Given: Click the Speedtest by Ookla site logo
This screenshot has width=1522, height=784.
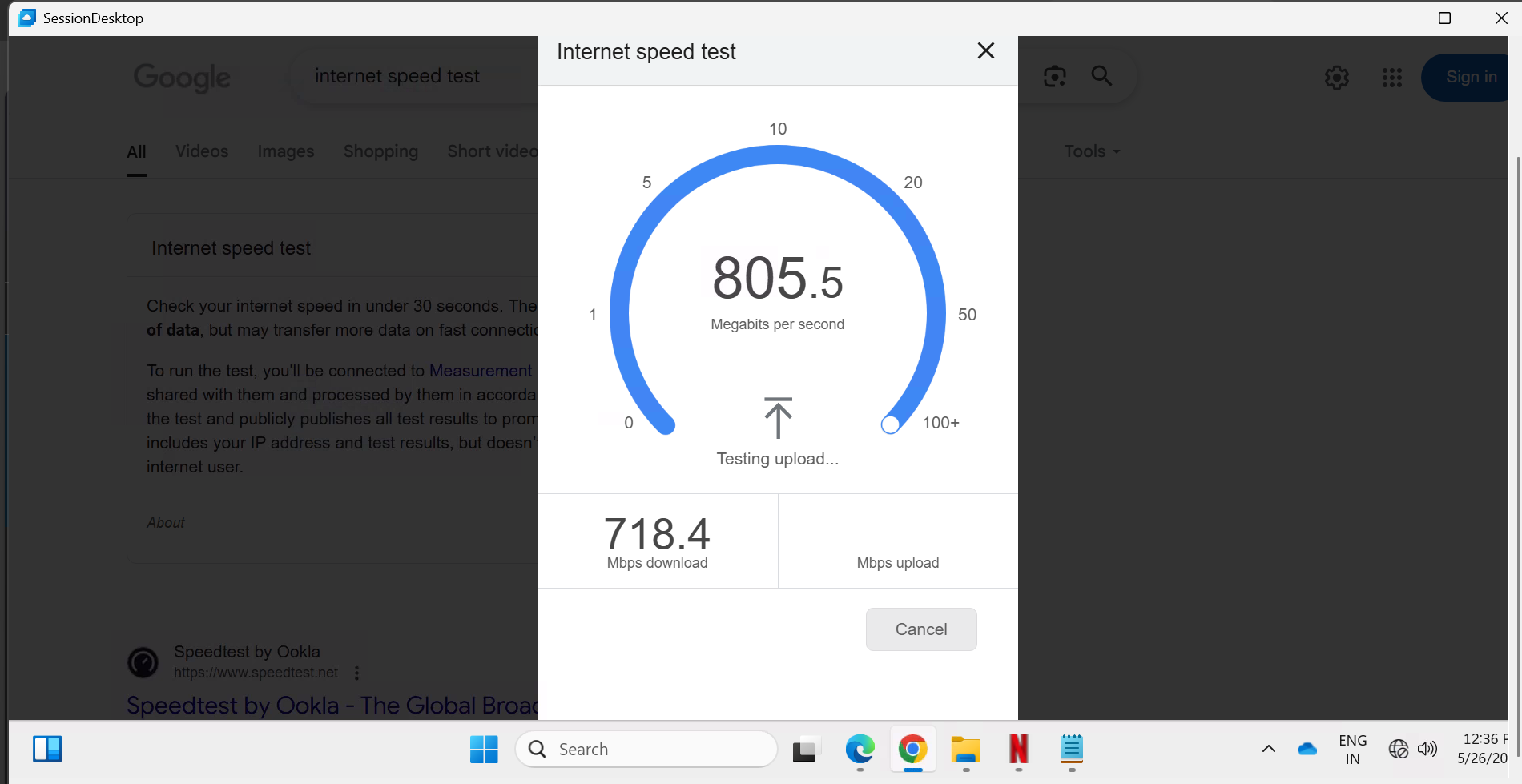Looking at the screenshot, I should coord(143,662).
